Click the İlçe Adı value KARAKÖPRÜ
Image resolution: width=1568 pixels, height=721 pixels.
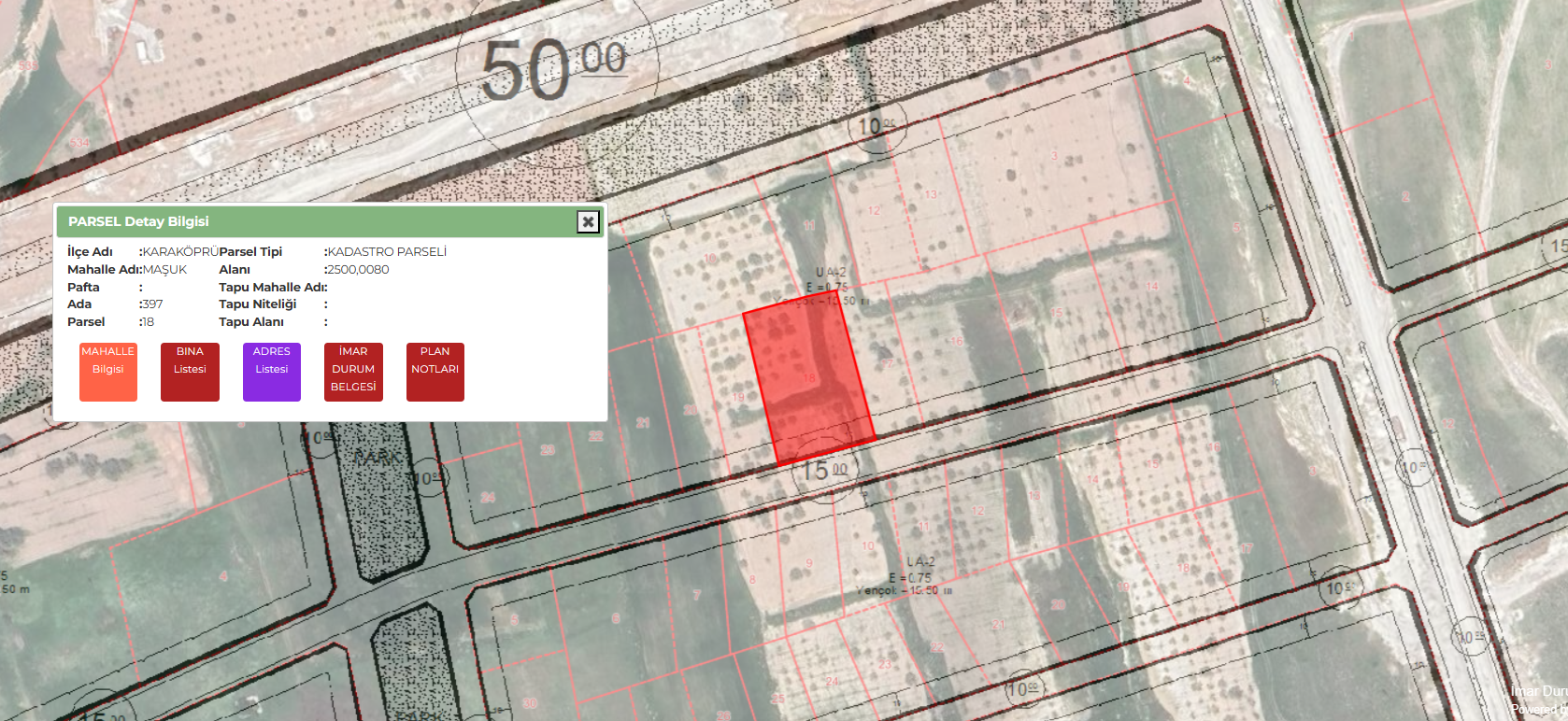point(179,252)
